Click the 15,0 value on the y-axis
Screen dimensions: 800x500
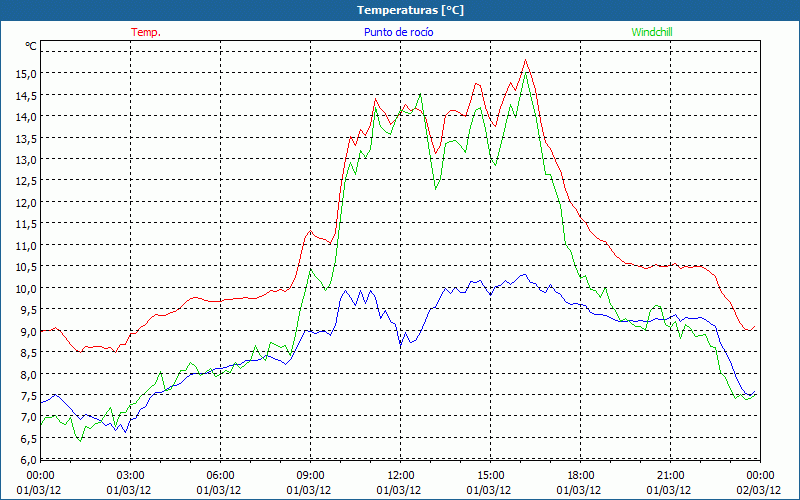coord(28,73)
